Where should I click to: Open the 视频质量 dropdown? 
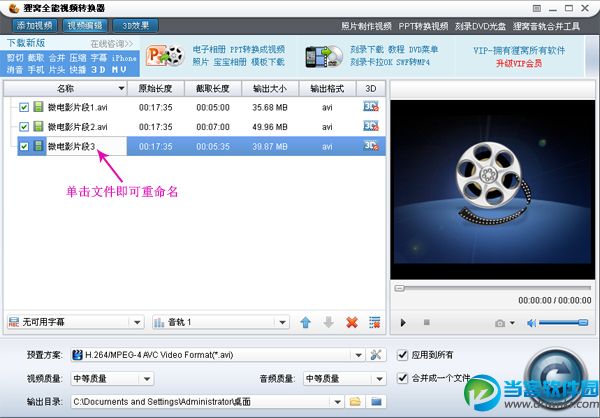click(x=147, y=379)
